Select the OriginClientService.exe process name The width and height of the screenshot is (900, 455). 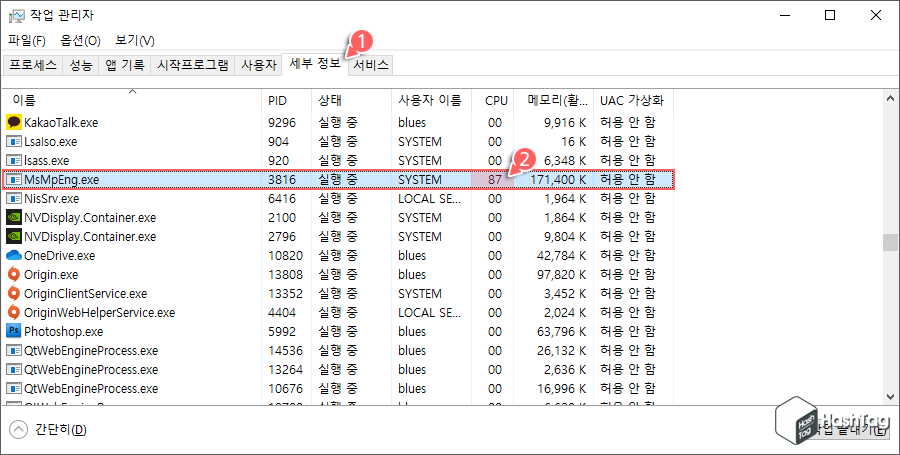pos(86,293)
